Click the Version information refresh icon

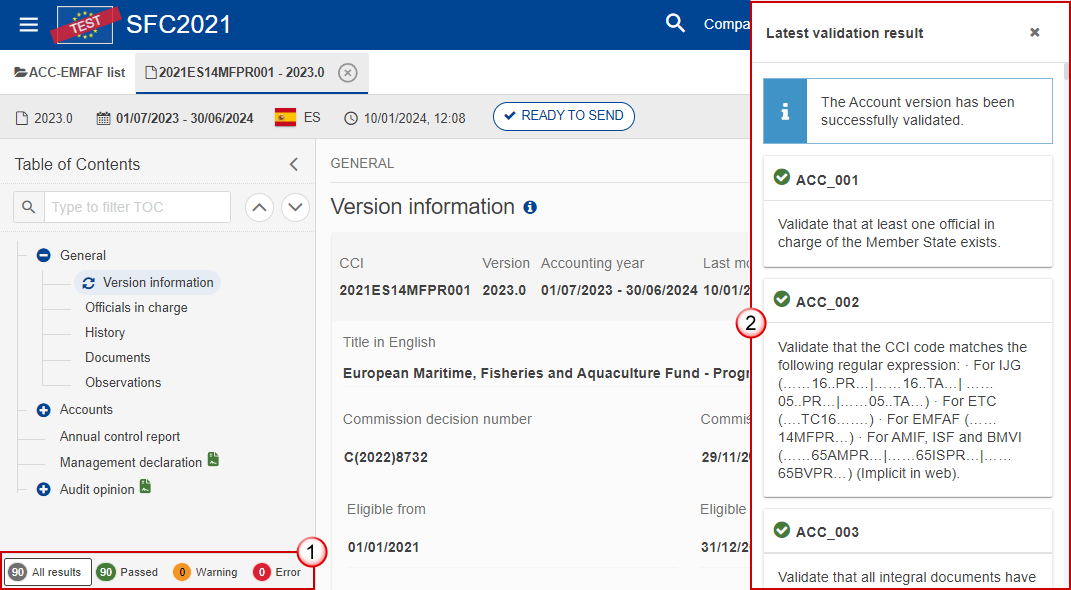click(x=89, y=283)
